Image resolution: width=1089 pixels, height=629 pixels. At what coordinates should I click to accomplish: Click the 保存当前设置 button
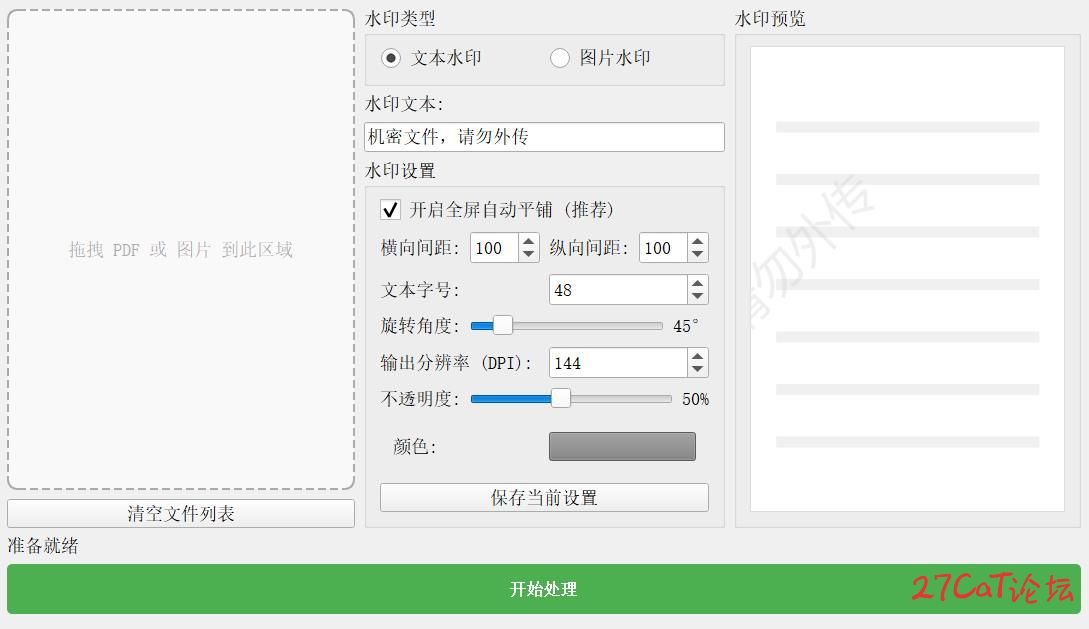544,498
